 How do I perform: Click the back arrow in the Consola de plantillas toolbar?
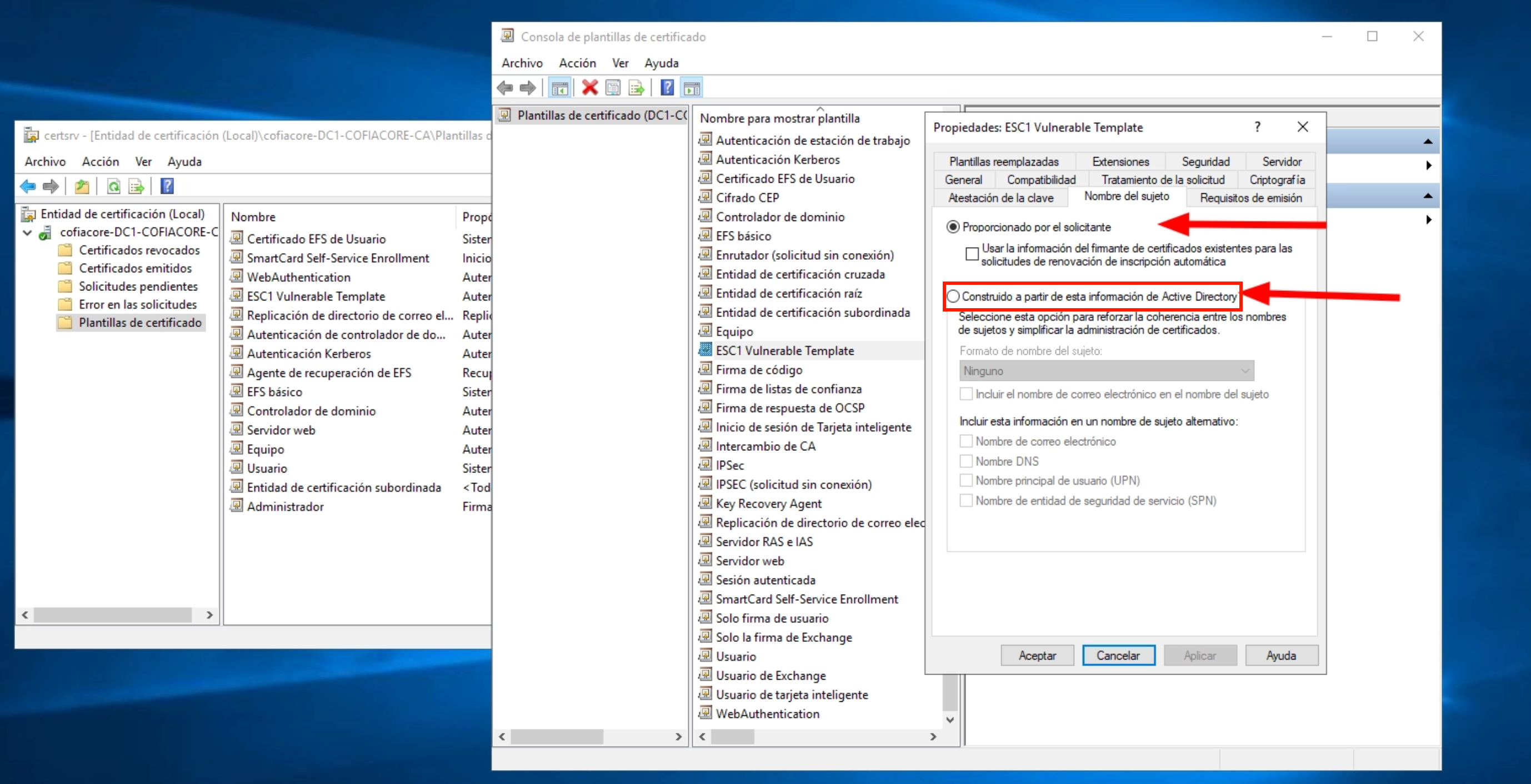coord(504,88)
